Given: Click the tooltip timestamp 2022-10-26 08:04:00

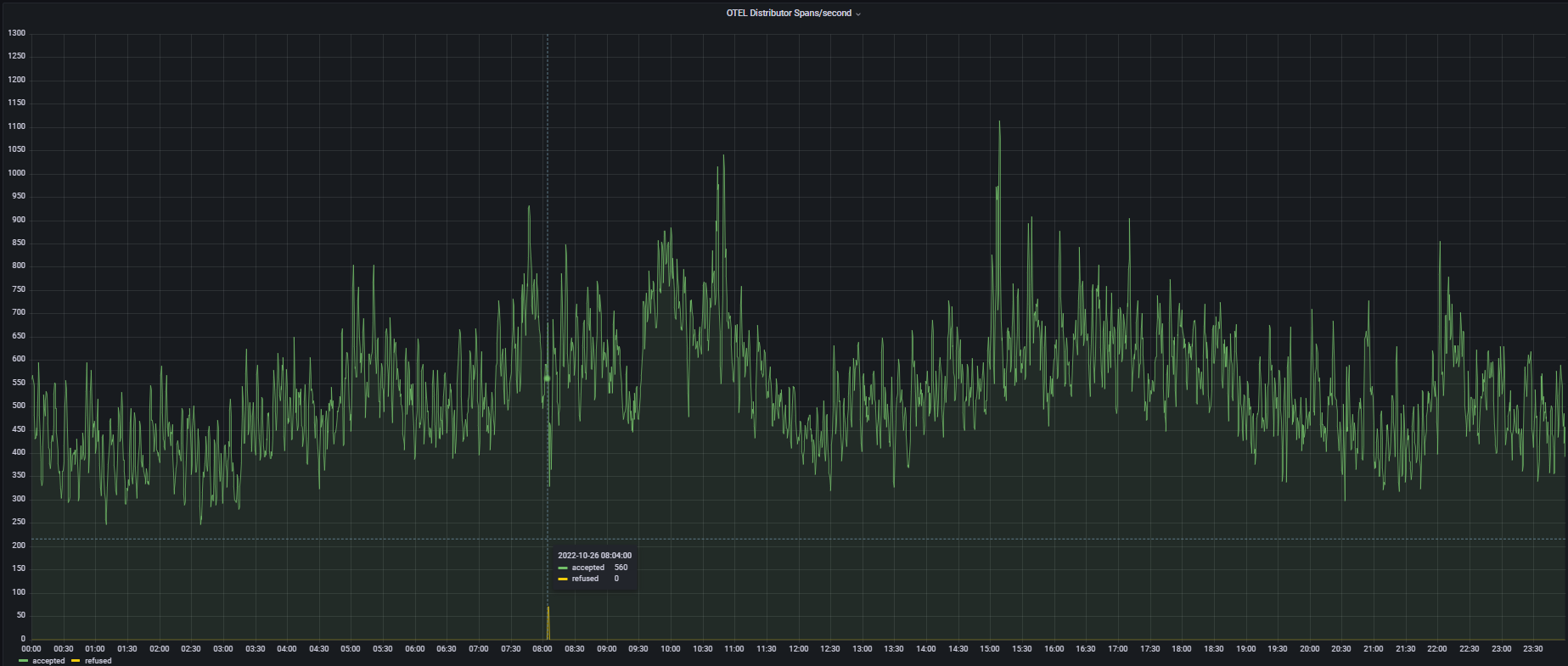Looking at the screenshot, I should click(x=594, y=556).
